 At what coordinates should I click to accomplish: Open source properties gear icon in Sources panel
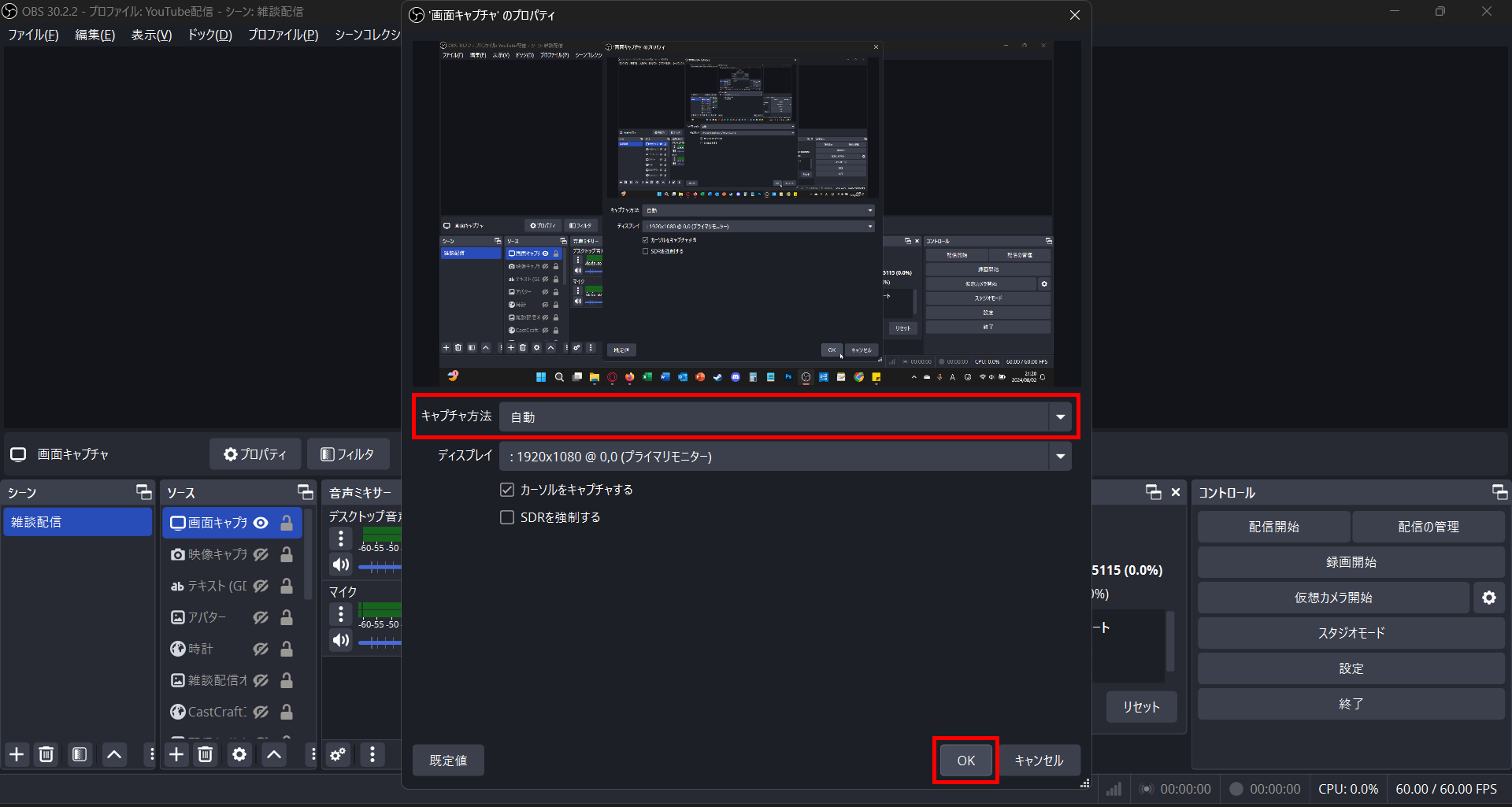pos(239,754)
